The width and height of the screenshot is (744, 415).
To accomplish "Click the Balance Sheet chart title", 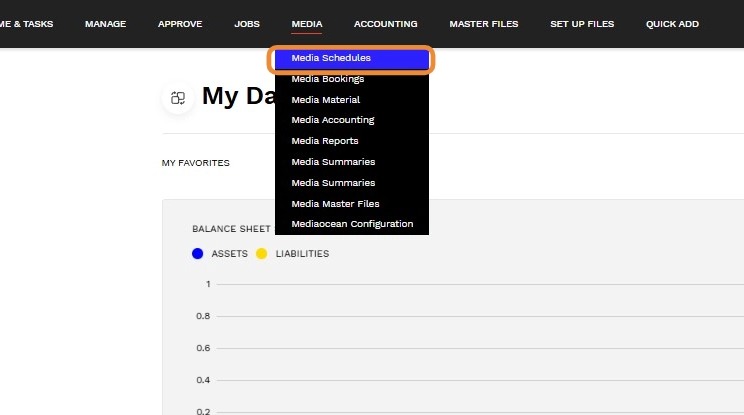I will point(231,229).
